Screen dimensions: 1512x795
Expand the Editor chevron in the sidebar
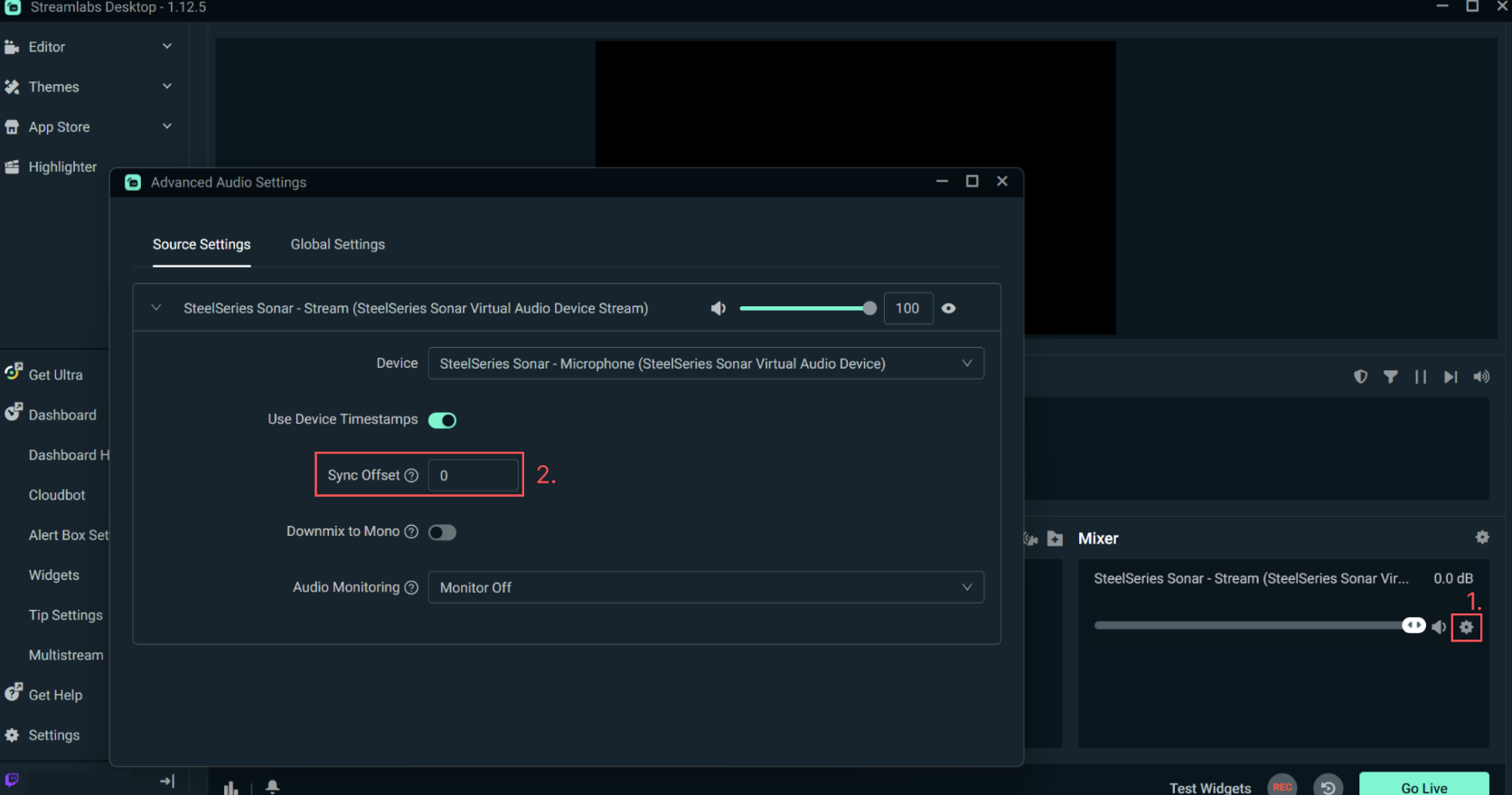pyautogui.click(x=167, y=46)
